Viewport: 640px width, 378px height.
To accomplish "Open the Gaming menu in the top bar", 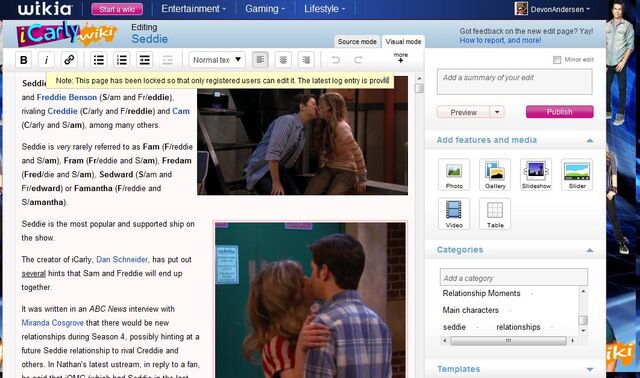I will coord(265,9).
